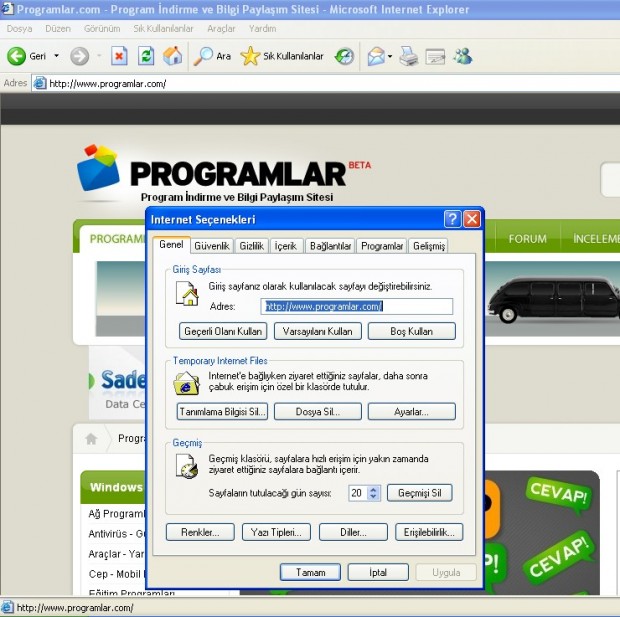
Task: Open the dropdown arrow beside Mail icon
Action: pos(390,56)
